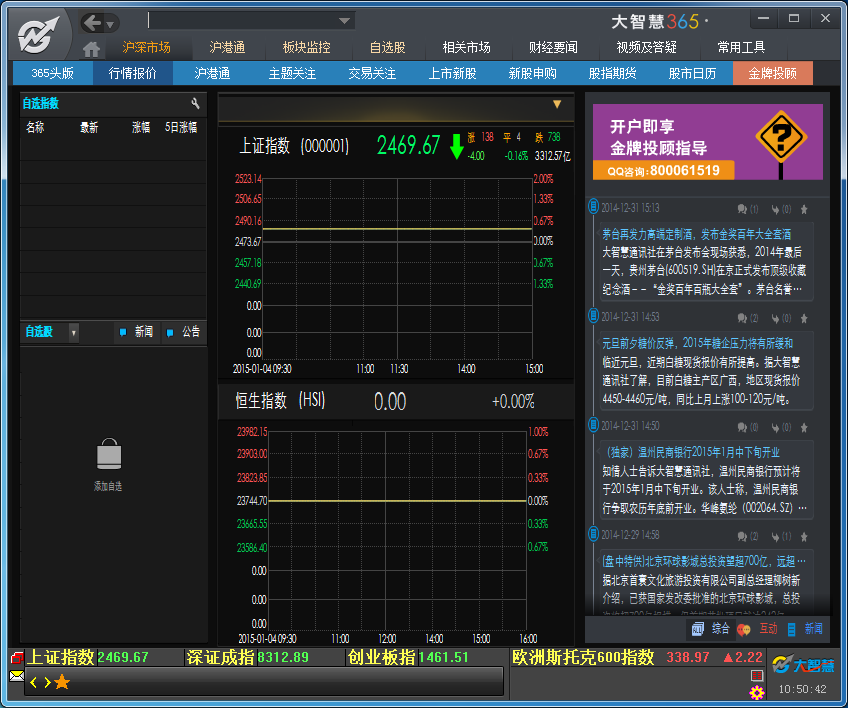Image resolution: width=848 pixels, height=708 pixels.
Task: Toggle the 新闻 filter in the 自选股 panel
Action: (137, 332)
